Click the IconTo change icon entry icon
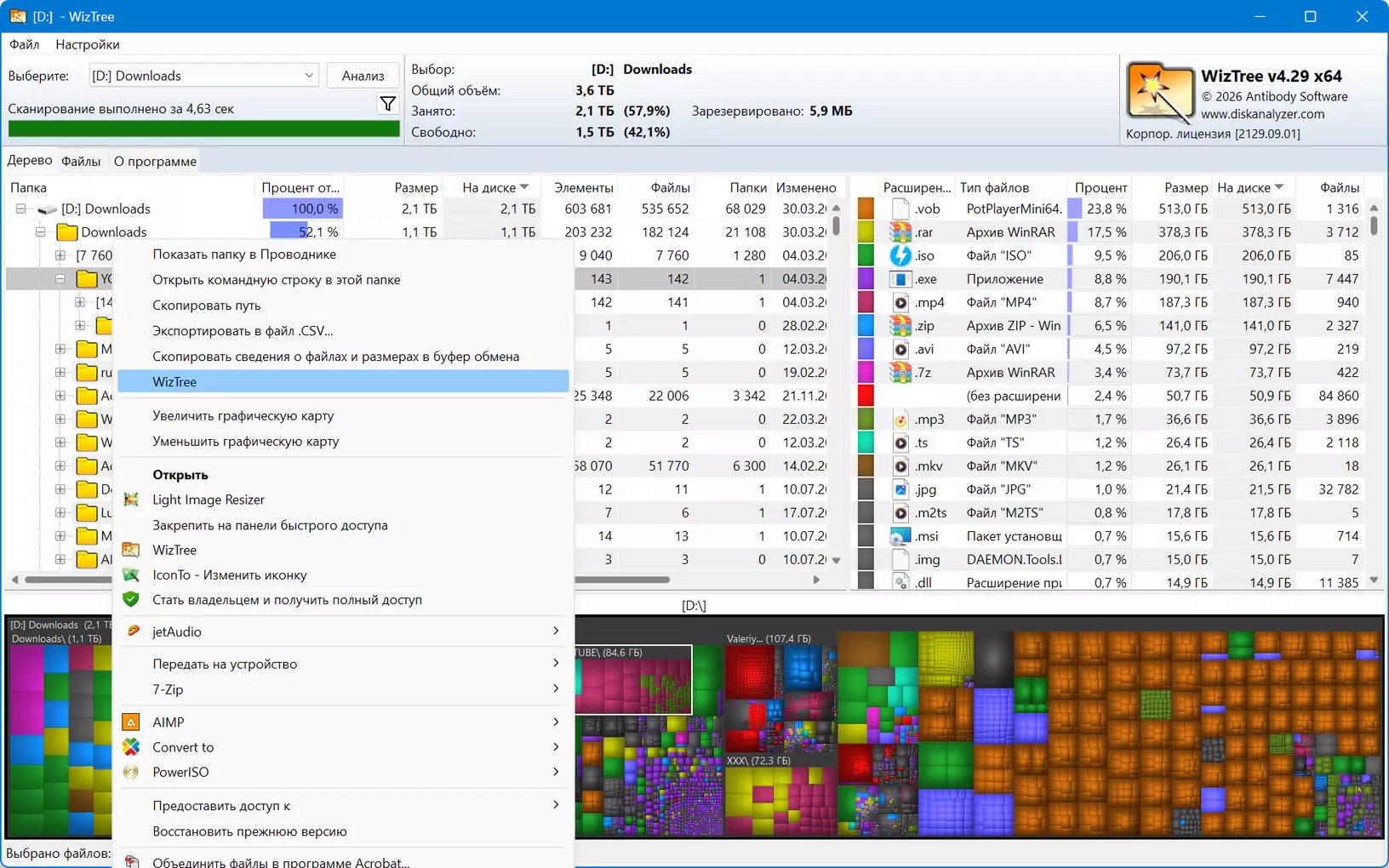This screenshot has height=868, width=1389. [131, 575]
